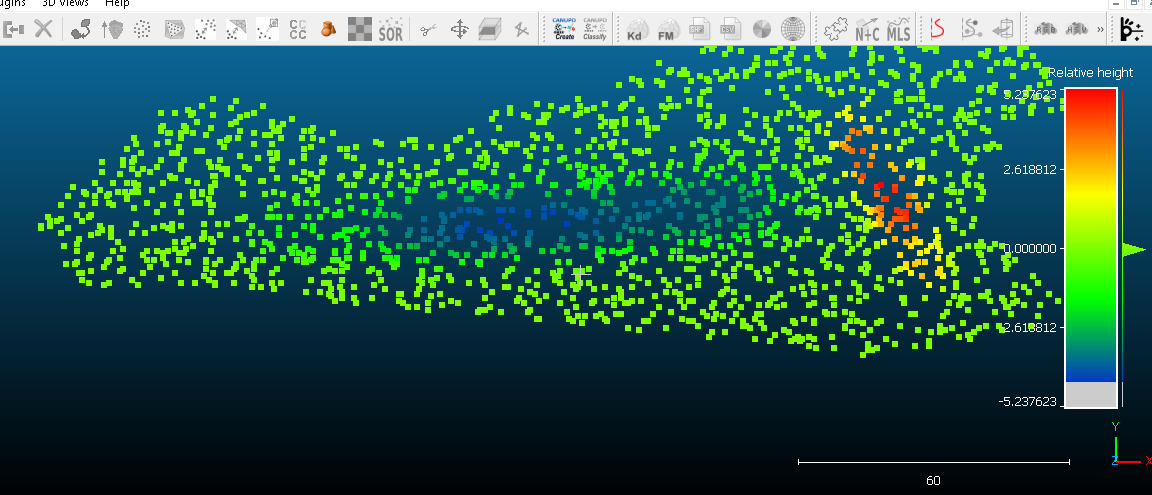Screen dimensions: 1152x495
Task: Click the SOR filter tool icon
Action: [x=390, y=30]
